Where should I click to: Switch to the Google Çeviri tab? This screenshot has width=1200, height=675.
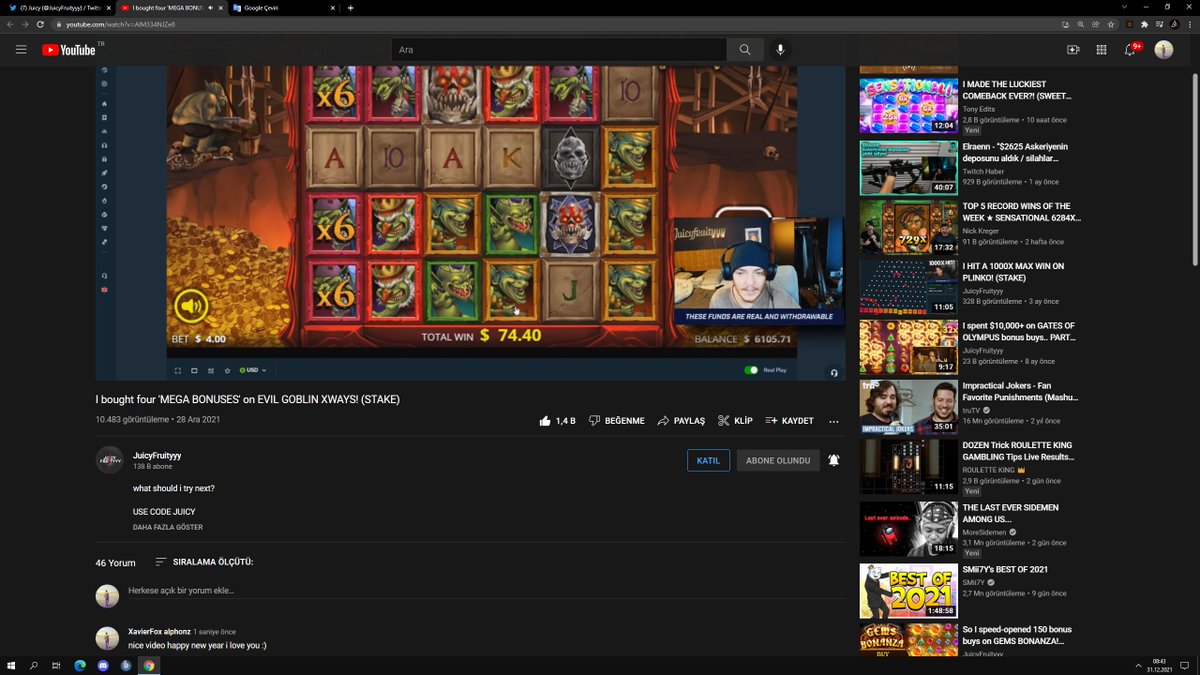tap(283, 8)
